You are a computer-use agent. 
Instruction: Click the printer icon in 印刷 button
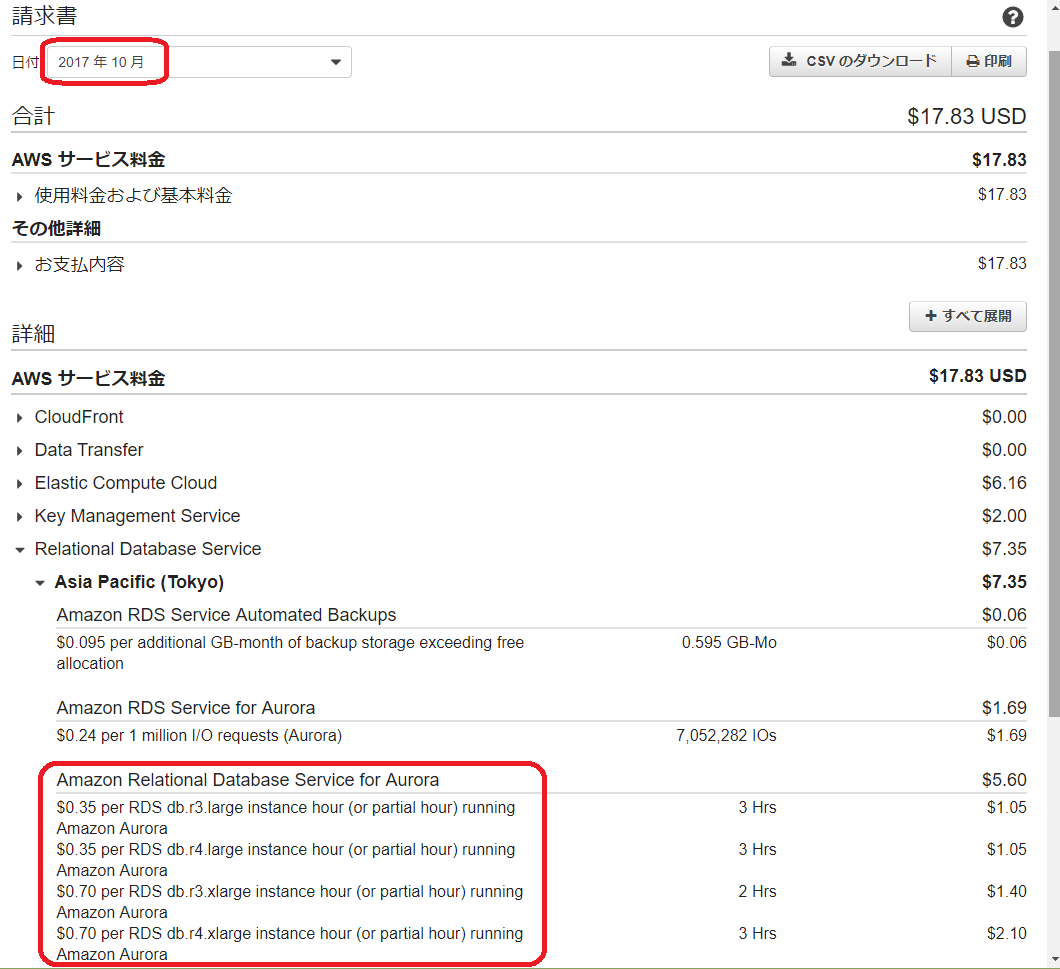[x=972, y=62]
